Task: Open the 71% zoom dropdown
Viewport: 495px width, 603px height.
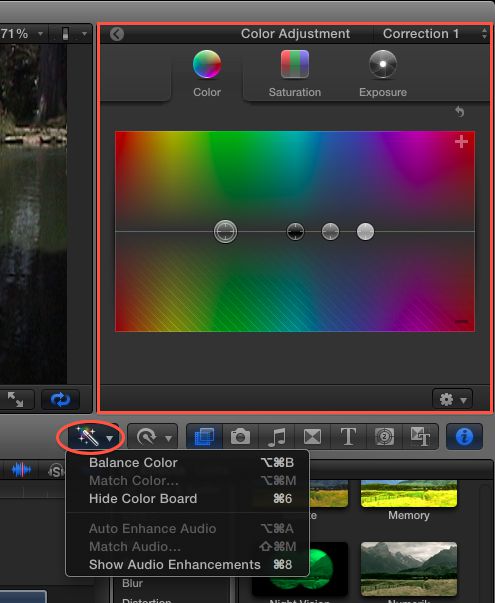Action: pos(22,34)
